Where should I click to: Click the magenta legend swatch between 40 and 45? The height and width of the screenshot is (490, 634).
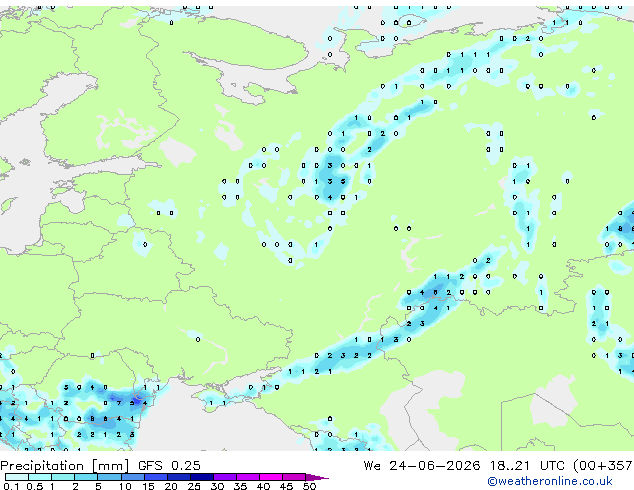pos(271,477)
